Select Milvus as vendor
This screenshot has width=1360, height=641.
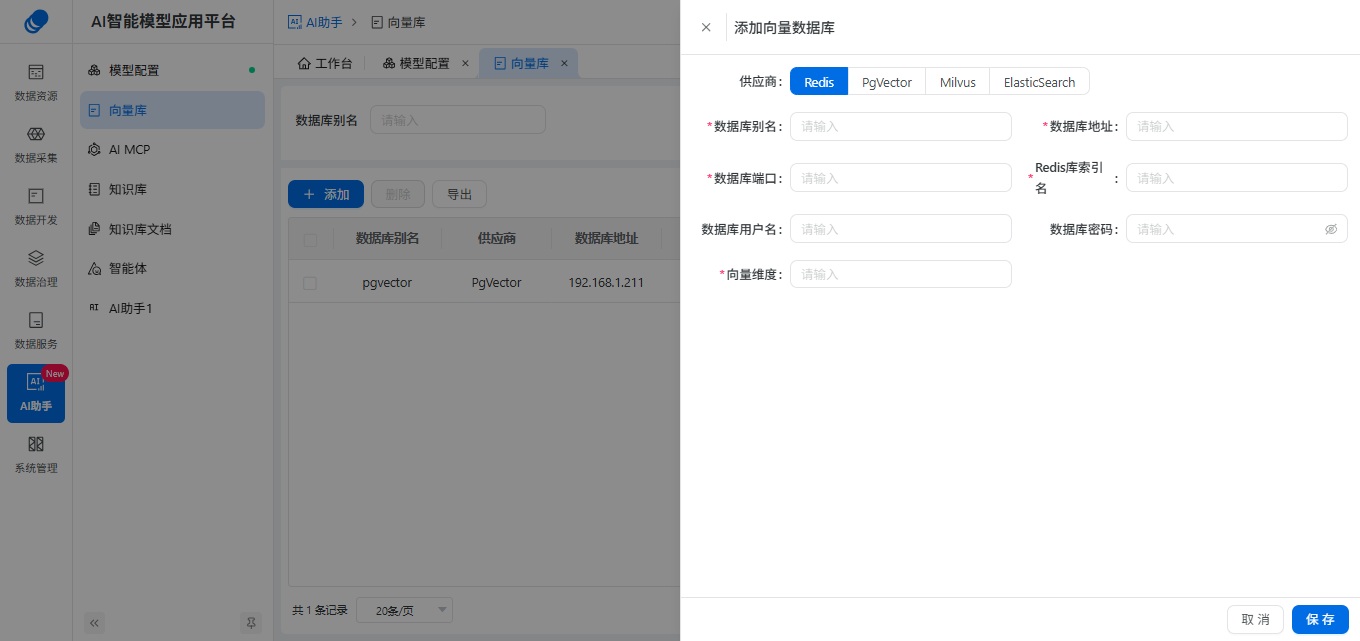tap(958, 82)
